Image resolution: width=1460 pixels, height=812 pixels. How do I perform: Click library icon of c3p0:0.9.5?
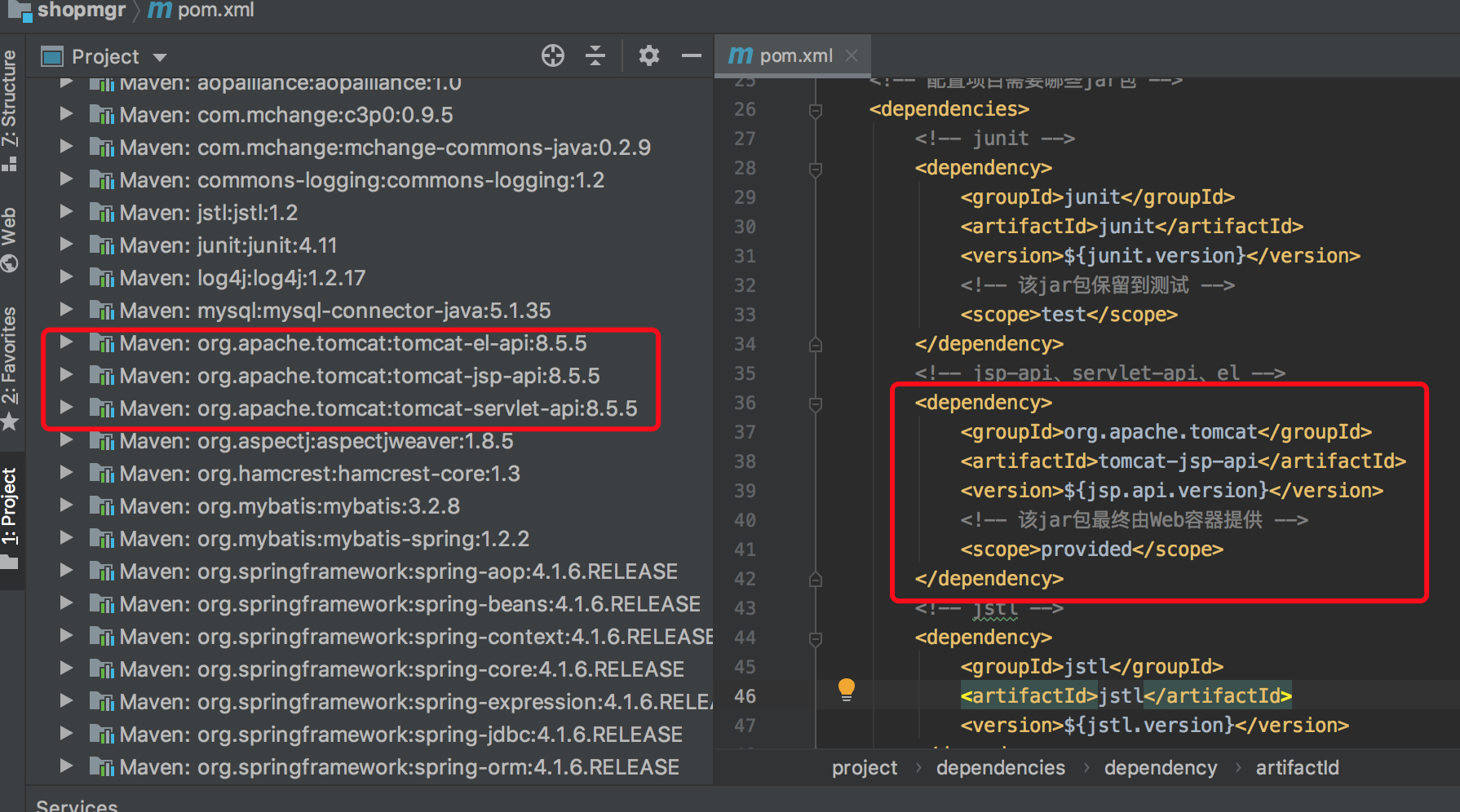pyautogui.click(x=101, y=115)
